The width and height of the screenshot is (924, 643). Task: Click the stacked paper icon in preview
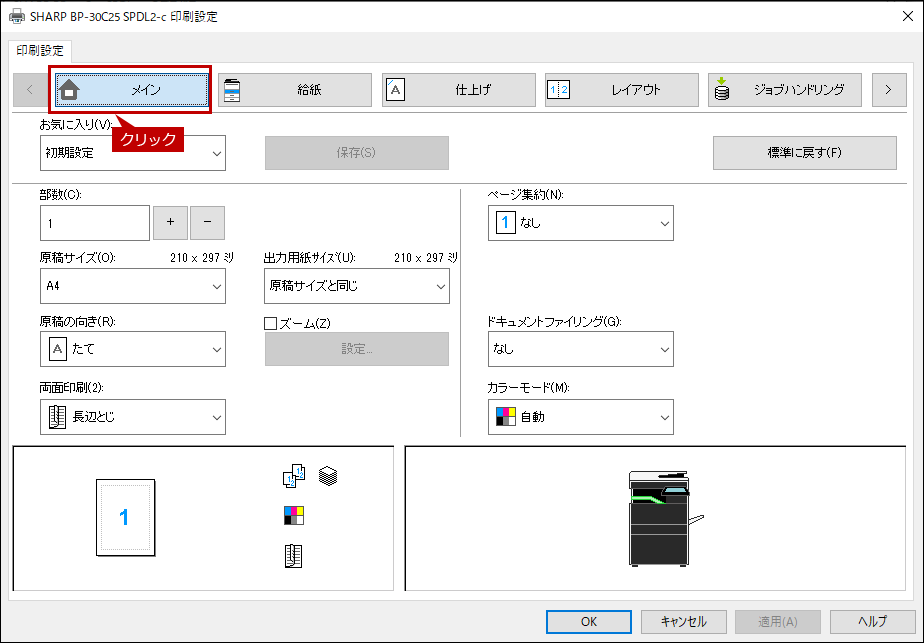pyautogui.click(x=328, y=476)
